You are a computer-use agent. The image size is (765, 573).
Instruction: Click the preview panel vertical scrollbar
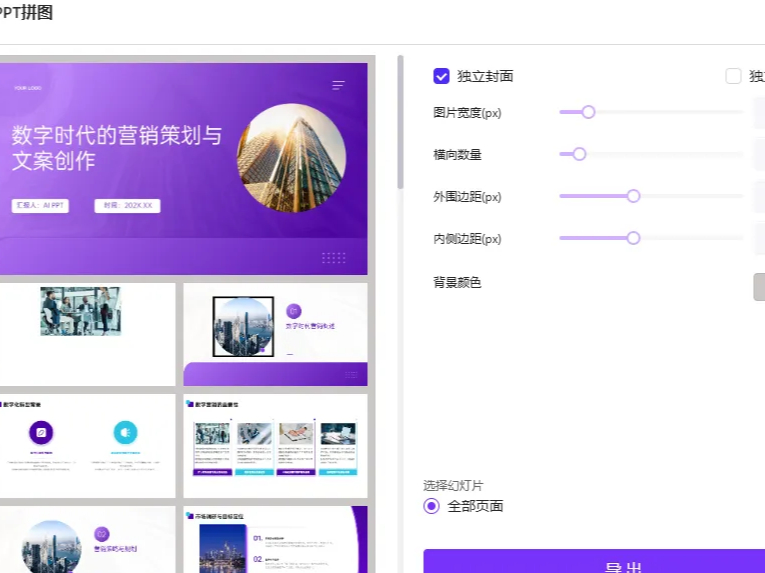coord(401,122)
